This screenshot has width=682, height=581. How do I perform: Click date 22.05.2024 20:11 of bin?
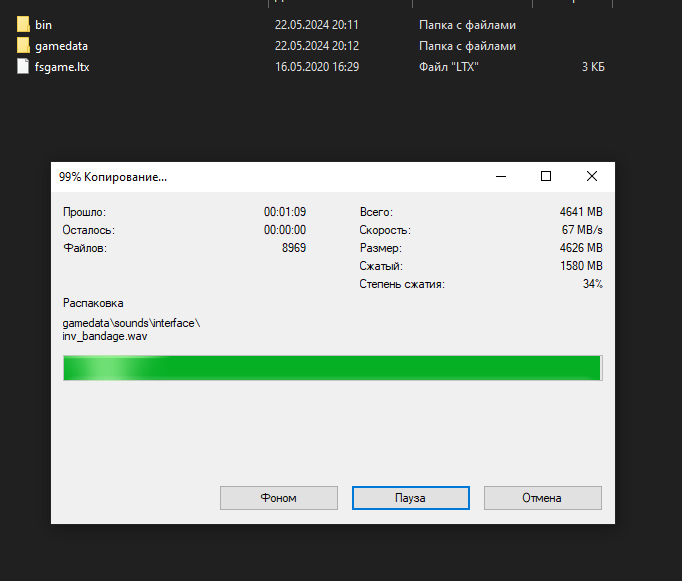coord(317,25)
